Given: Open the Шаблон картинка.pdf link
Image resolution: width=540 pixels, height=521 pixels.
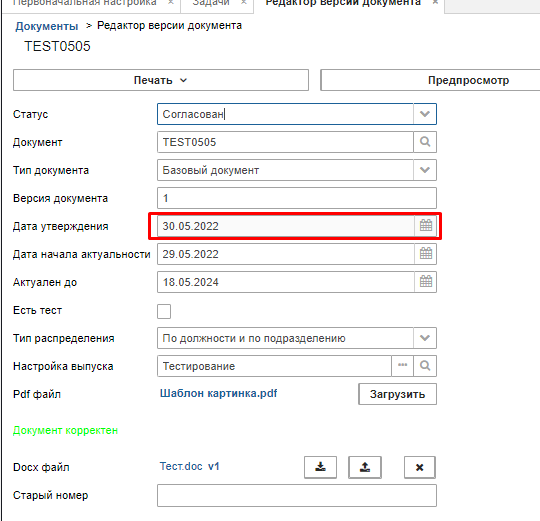Looking at the screenshot, I should click(x=219, y=393).
